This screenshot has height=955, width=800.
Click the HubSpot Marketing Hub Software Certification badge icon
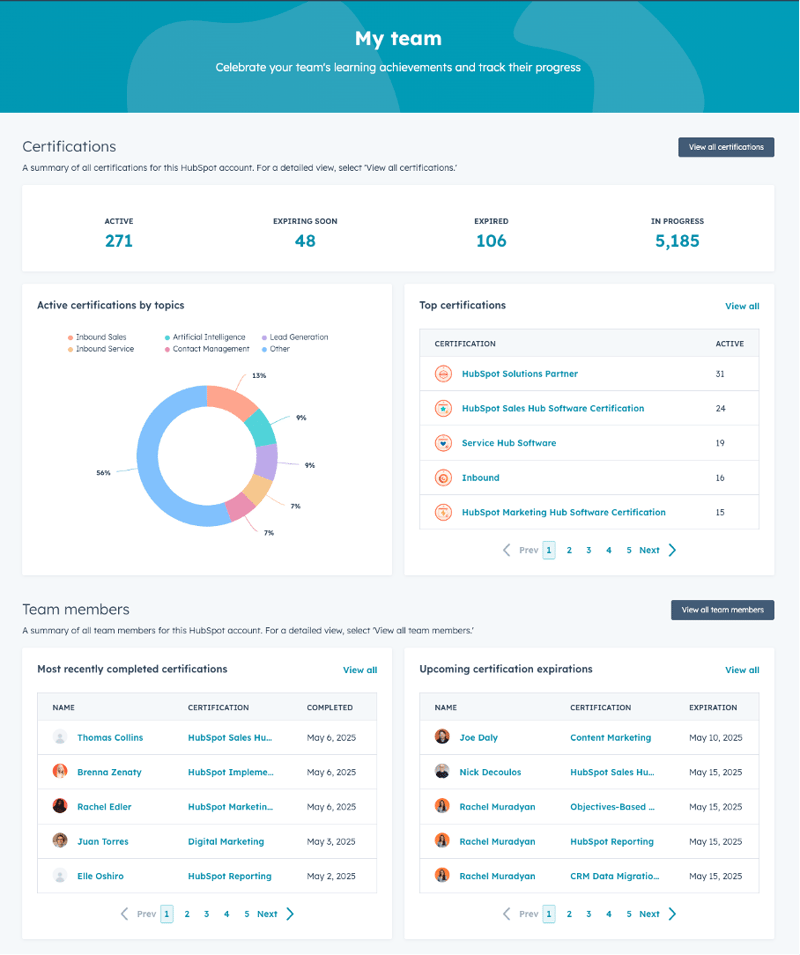point(443,513)
